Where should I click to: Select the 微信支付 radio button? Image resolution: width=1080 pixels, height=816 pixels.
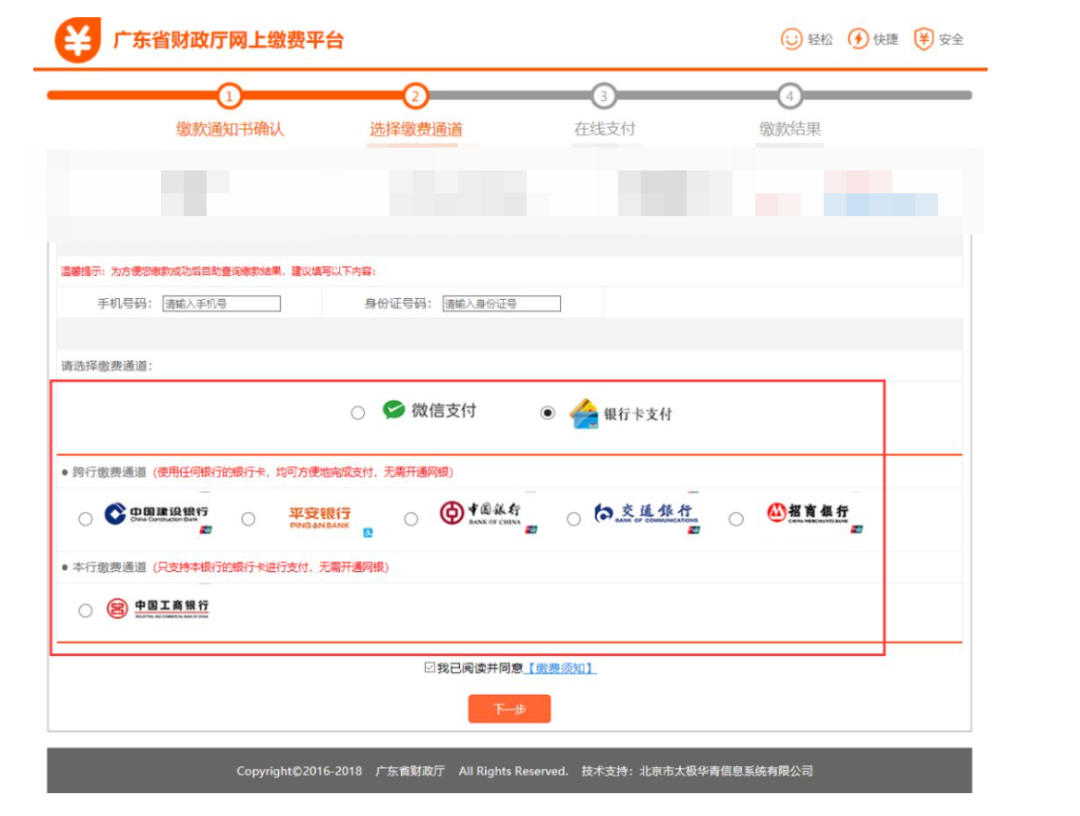357,412
